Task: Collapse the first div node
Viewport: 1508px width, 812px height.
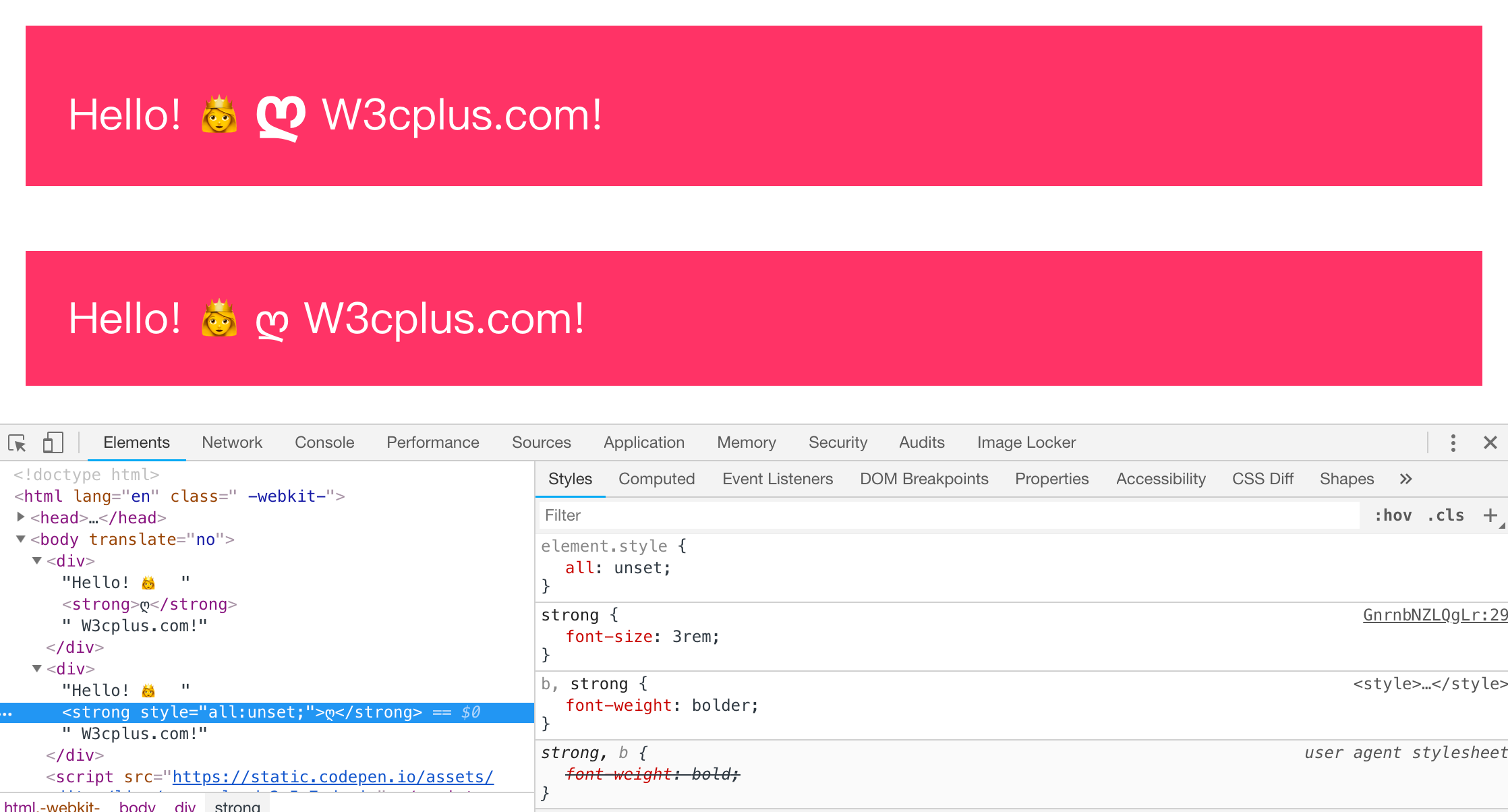Action: 37,560
